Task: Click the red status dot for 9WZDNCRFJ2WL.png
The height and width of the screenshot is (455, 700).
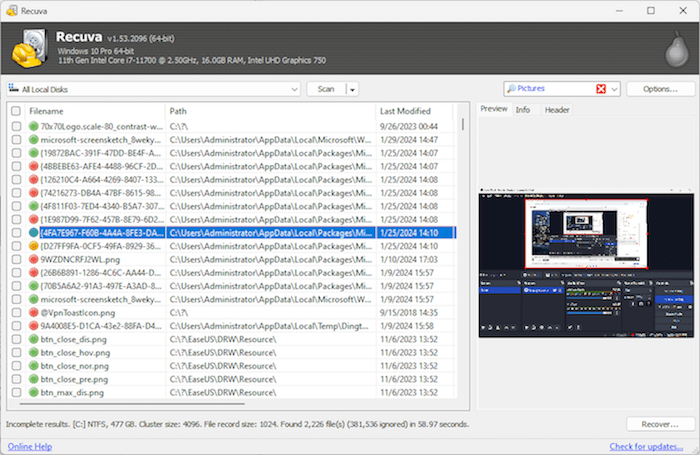Action: [x=33, y=259]
